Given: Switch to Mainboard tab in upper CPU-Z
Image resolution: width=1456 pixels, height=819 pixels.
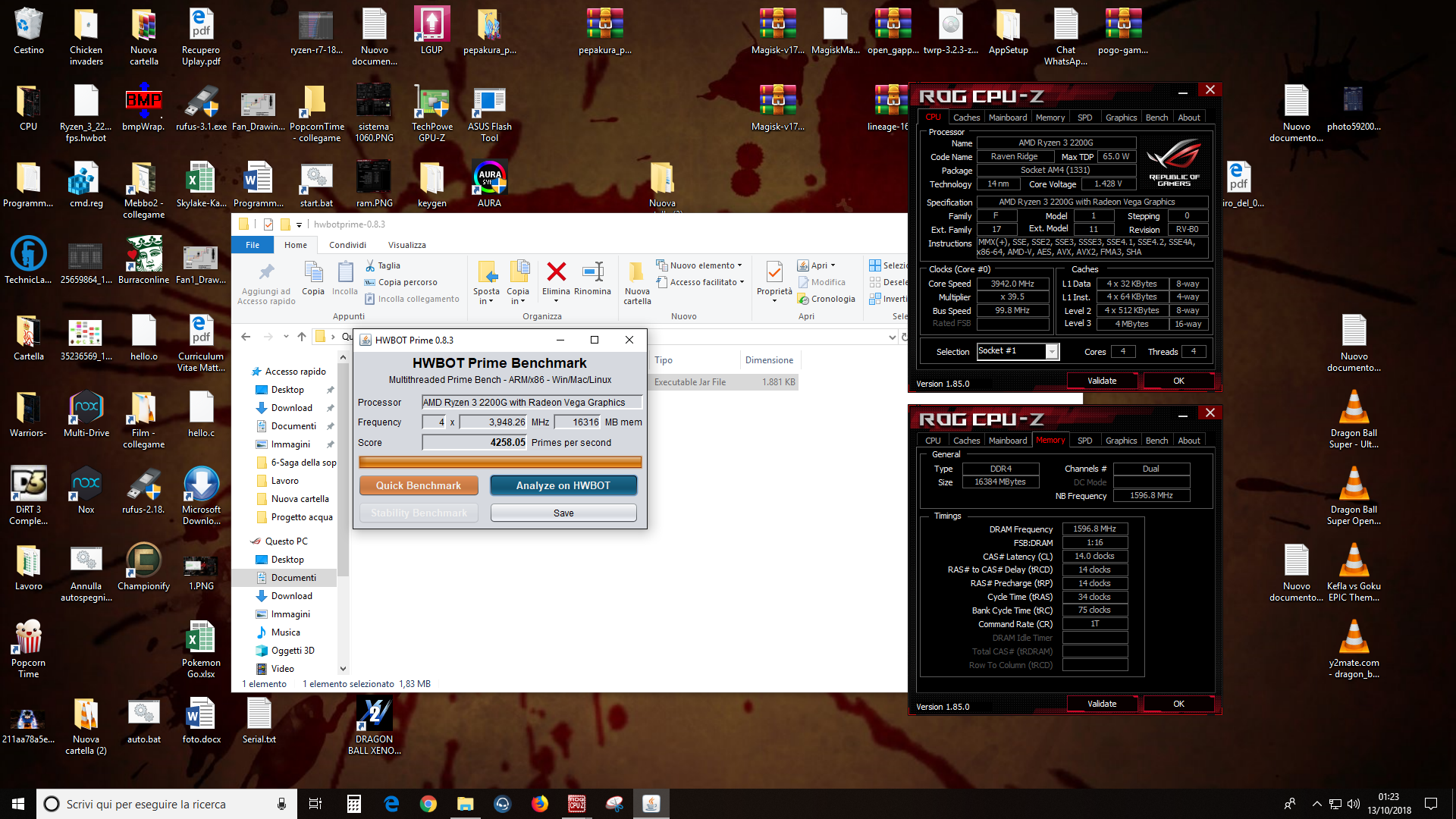Looking at the screenshot, I should pyautogui.click(x=1008, y=118).
